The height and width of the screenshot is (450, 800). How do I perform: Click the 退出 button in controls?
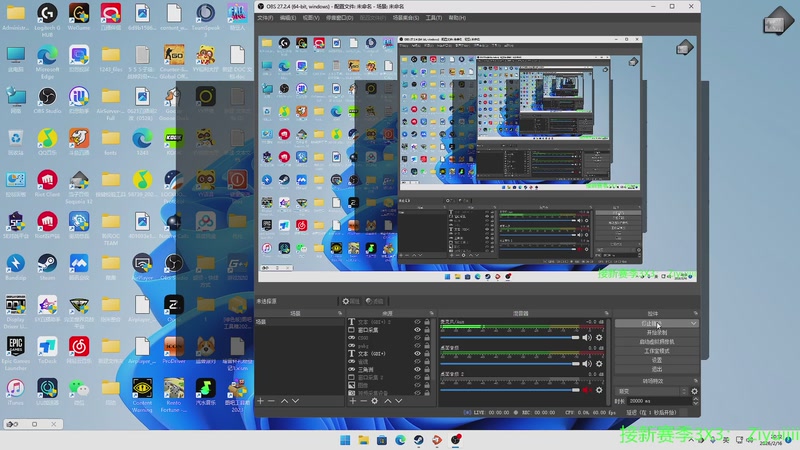[x=657, y=369]
